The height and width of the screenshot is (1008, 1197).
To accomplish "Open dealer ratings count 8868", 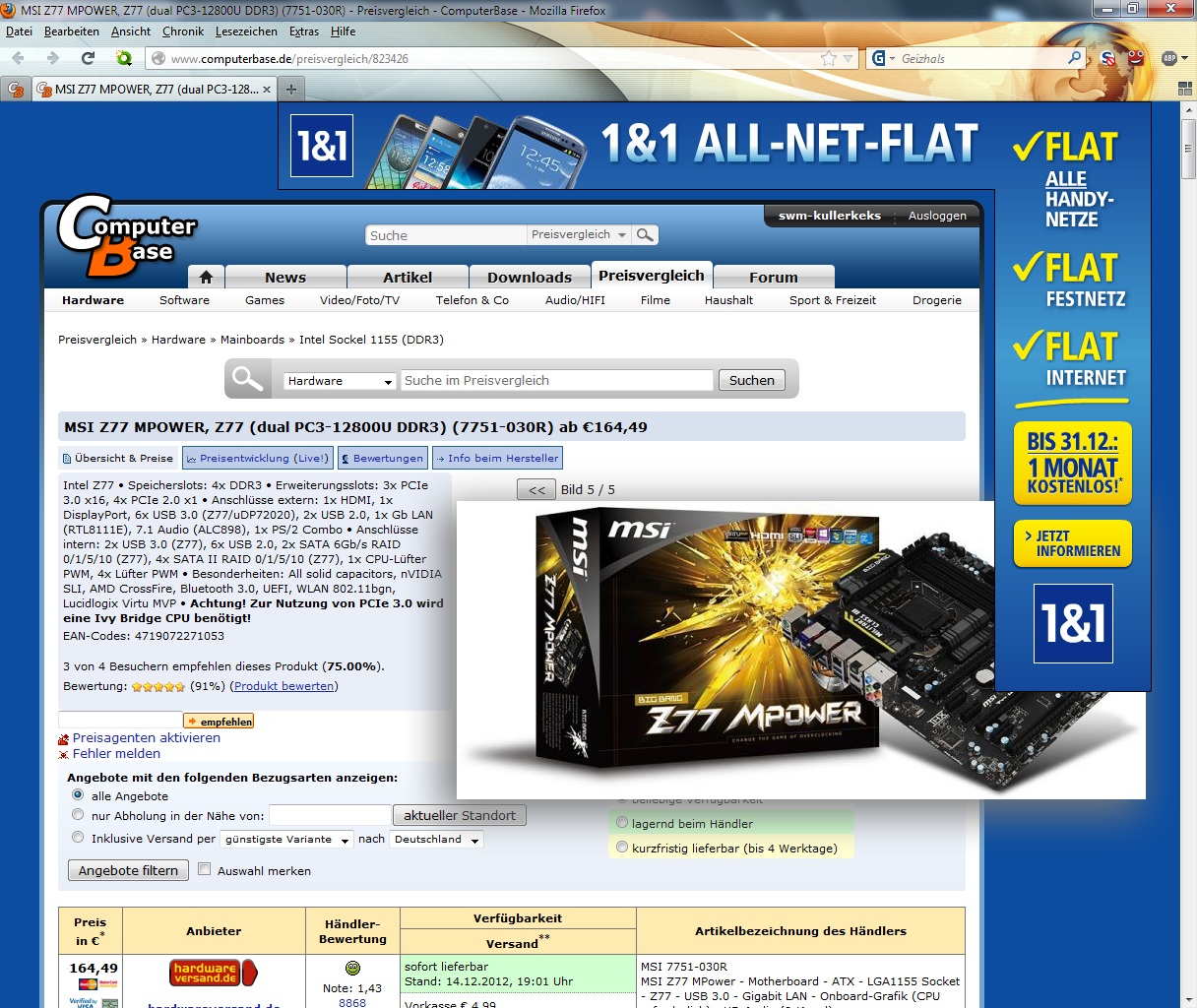I will pyautogui.click(x=352, y=1002).
